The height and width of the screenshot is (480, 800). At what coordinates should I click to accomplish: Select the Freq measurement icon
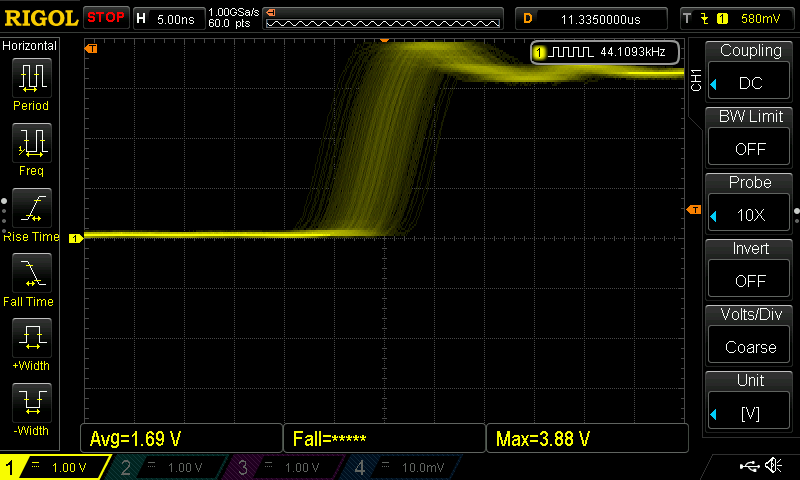tap(31, 144)
